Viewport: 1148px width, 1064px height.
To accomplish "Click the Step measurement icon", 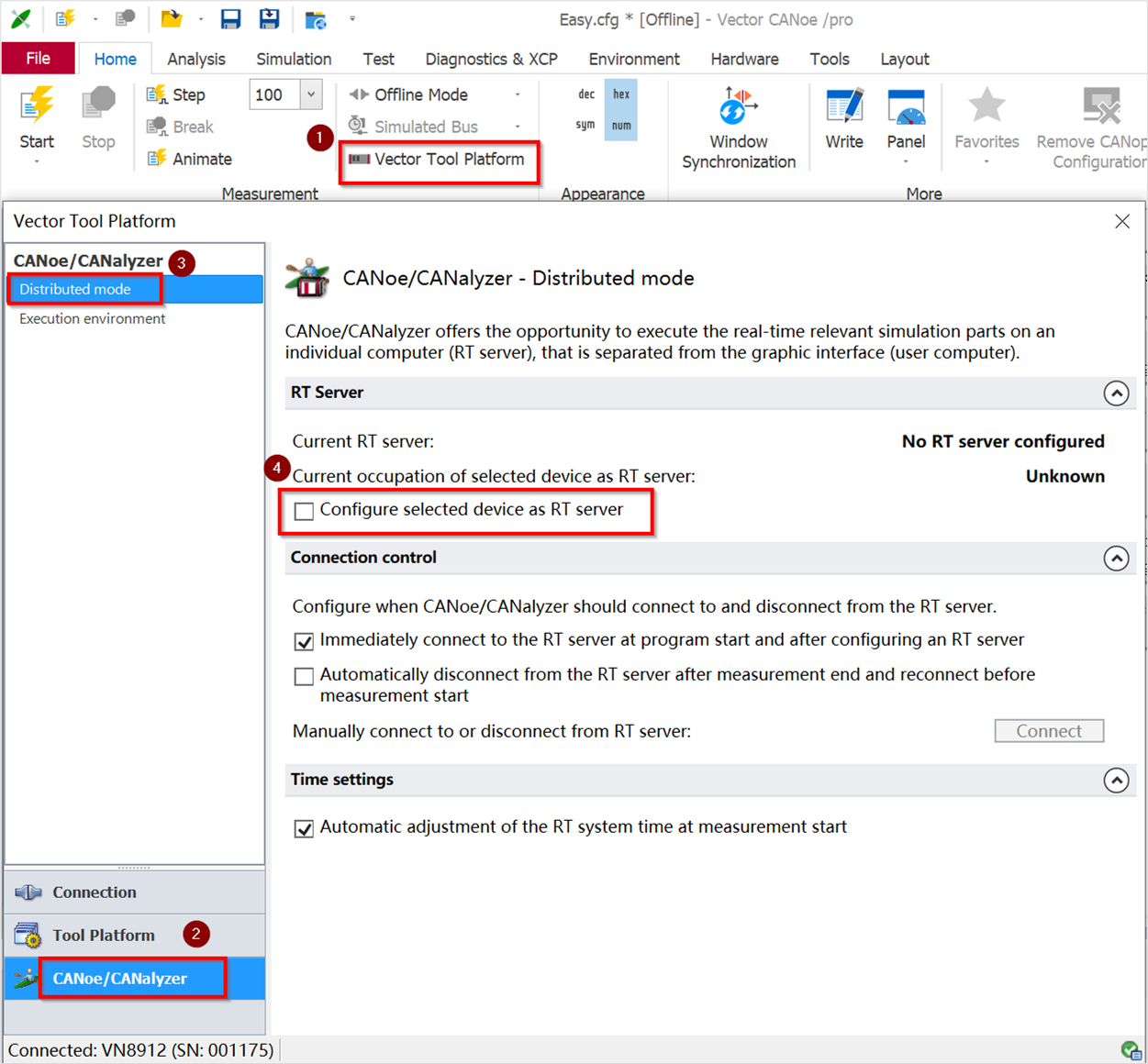I will tap(157, 94).
